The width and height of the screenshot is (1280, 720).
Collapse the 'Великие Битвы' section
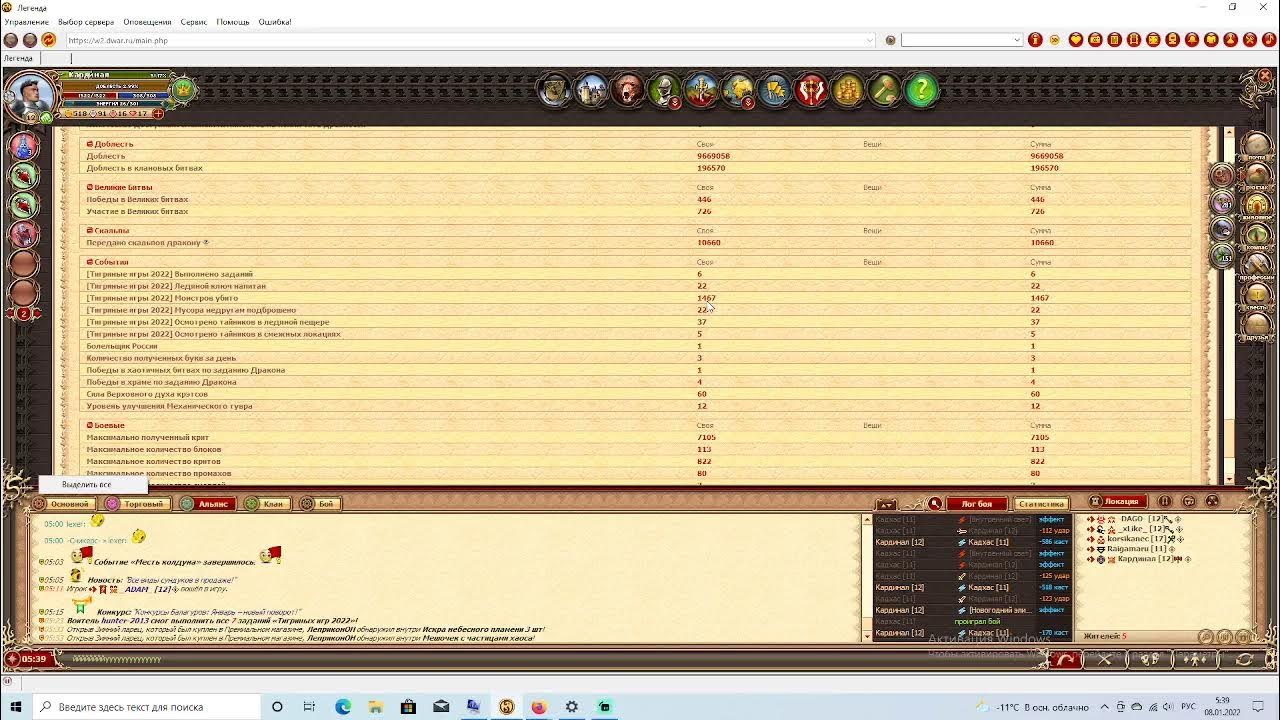pyautogui.click(x=90, y=187)
